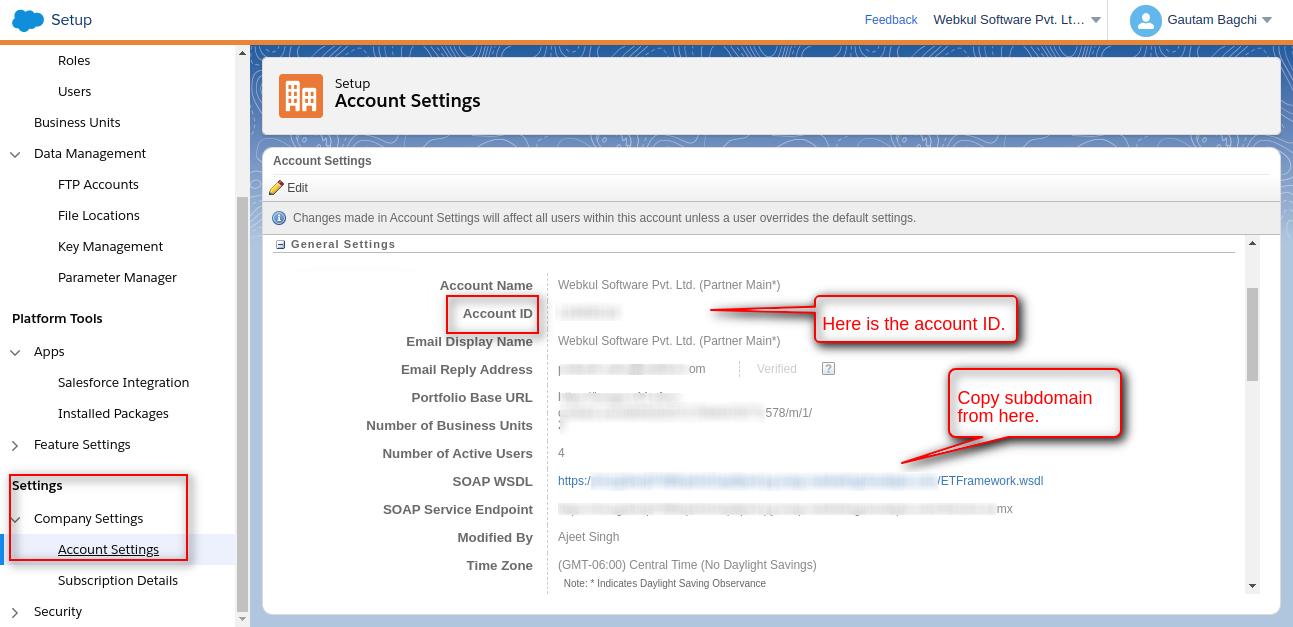1293x627 pixels.
Task: Select FTP Accounts
Action: 98,184
